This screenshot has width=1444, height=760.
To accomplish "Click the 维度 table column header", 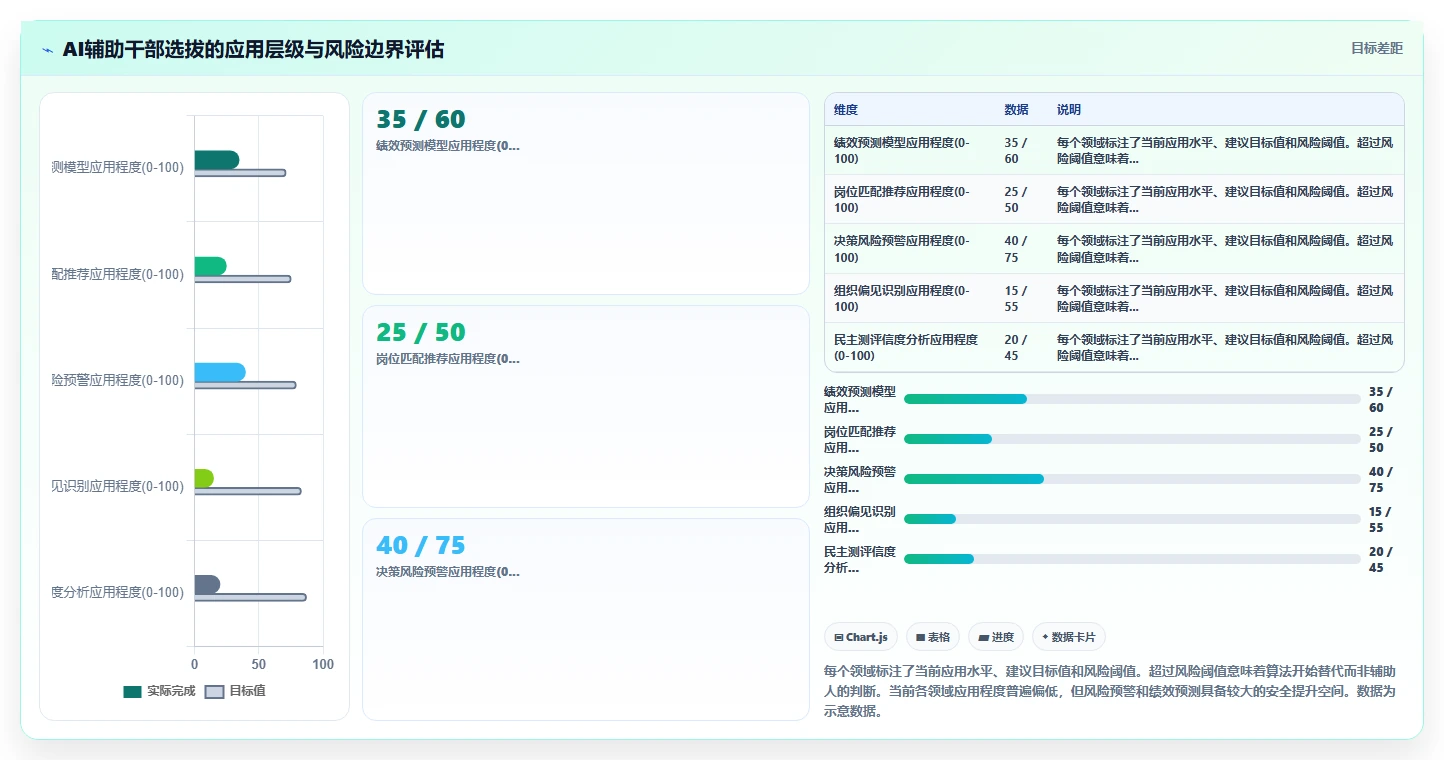I will coord(846,110).
